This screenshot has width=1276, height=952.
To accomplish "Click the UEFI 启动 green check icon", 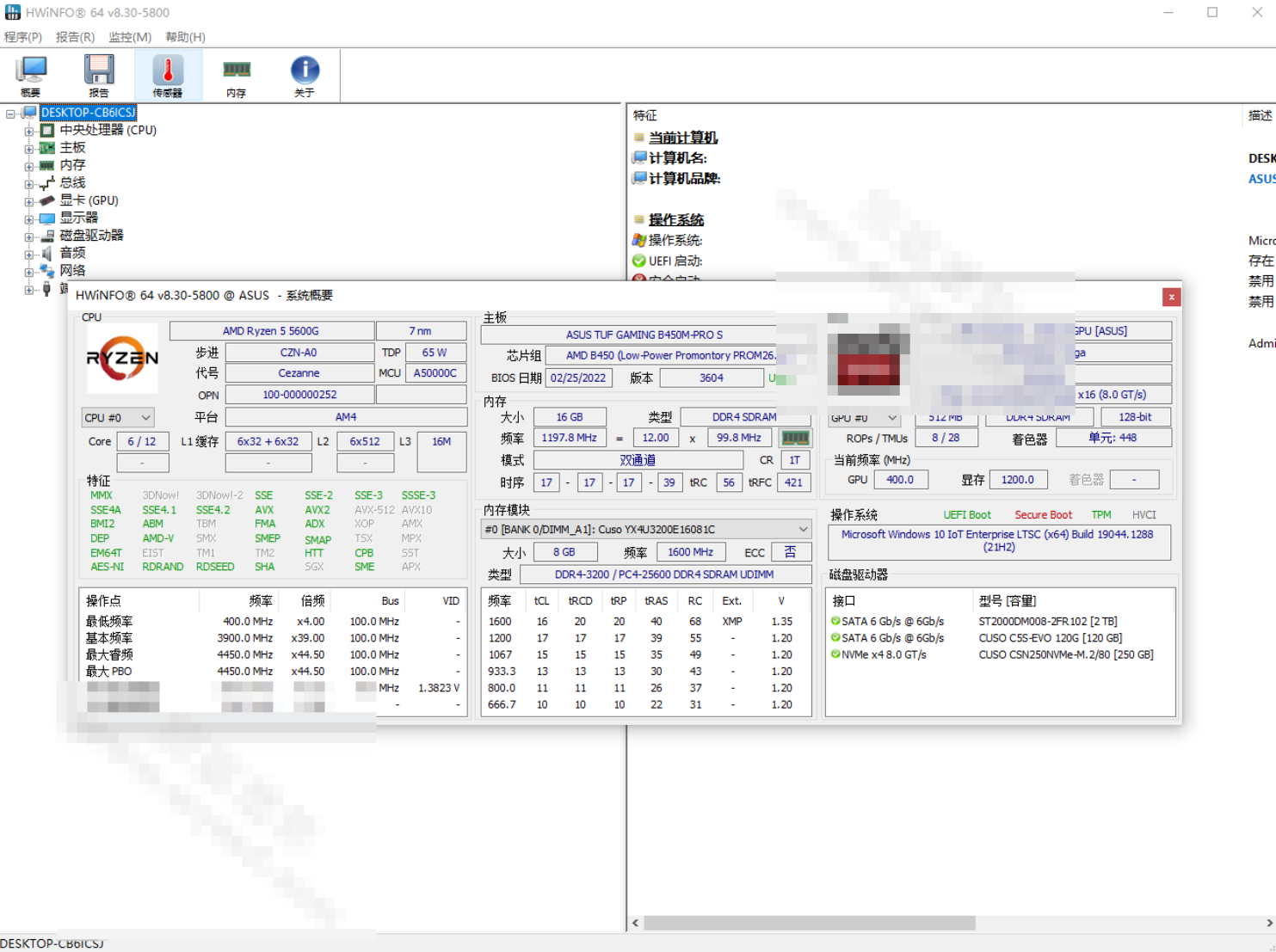I will tap(639, 261).
